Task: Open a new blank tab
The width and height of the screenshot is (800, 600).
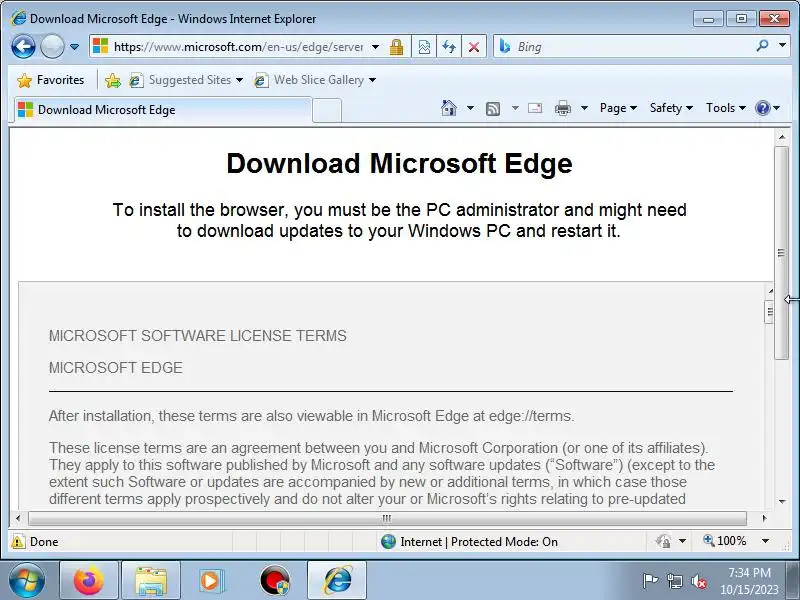Action: [x=327, y=110]
